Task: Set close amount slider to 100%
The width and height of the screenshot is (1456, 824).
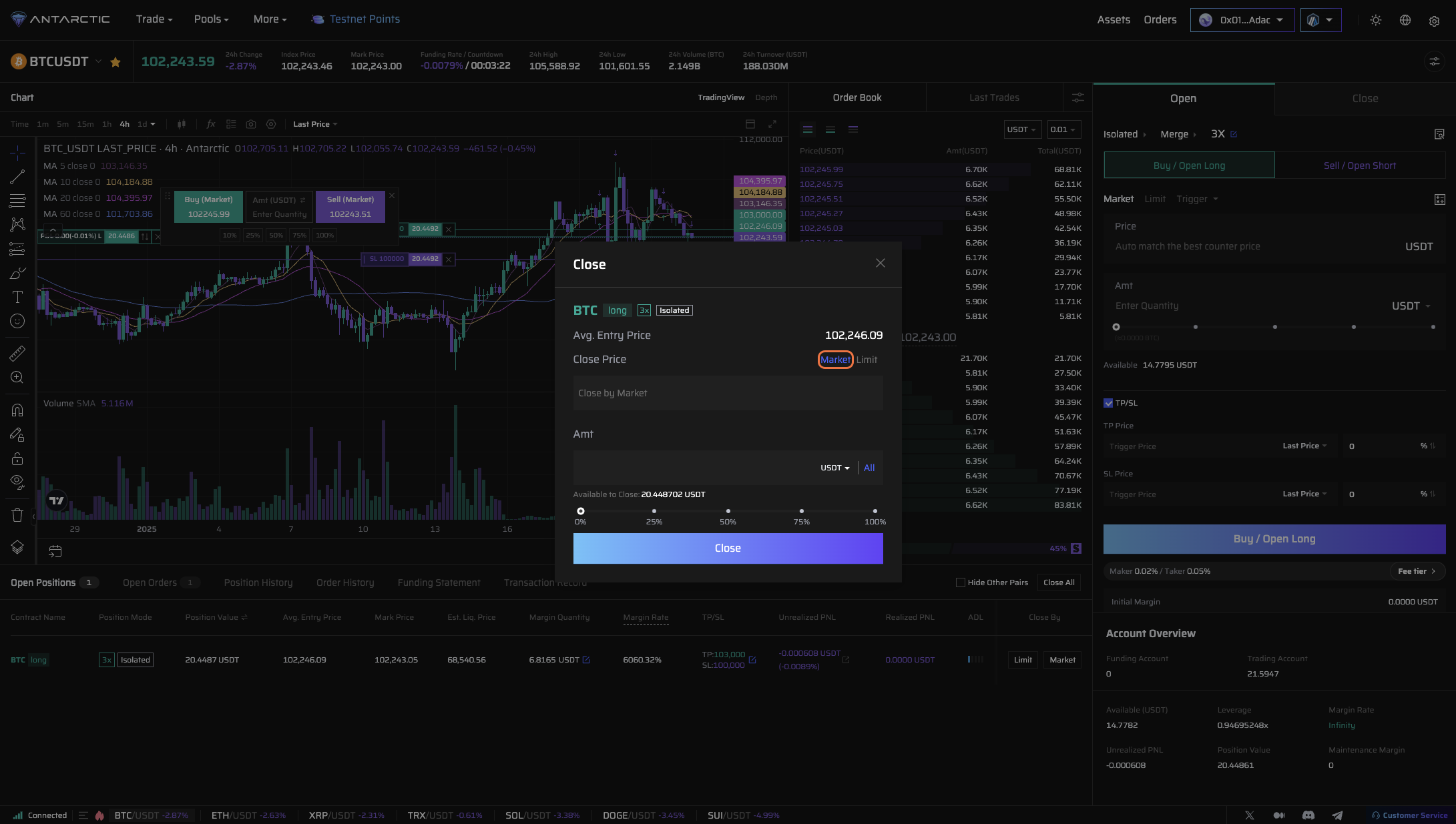Action: (x=875, y=511)
